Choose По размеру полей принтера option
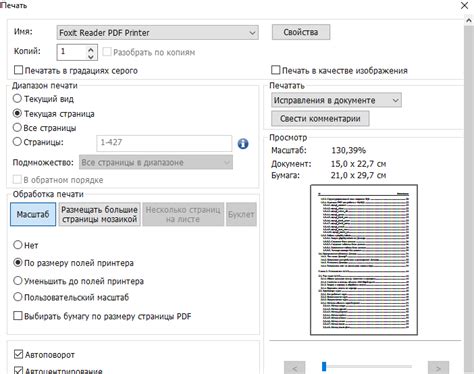The image size is (474, 374). click(18, 263)
